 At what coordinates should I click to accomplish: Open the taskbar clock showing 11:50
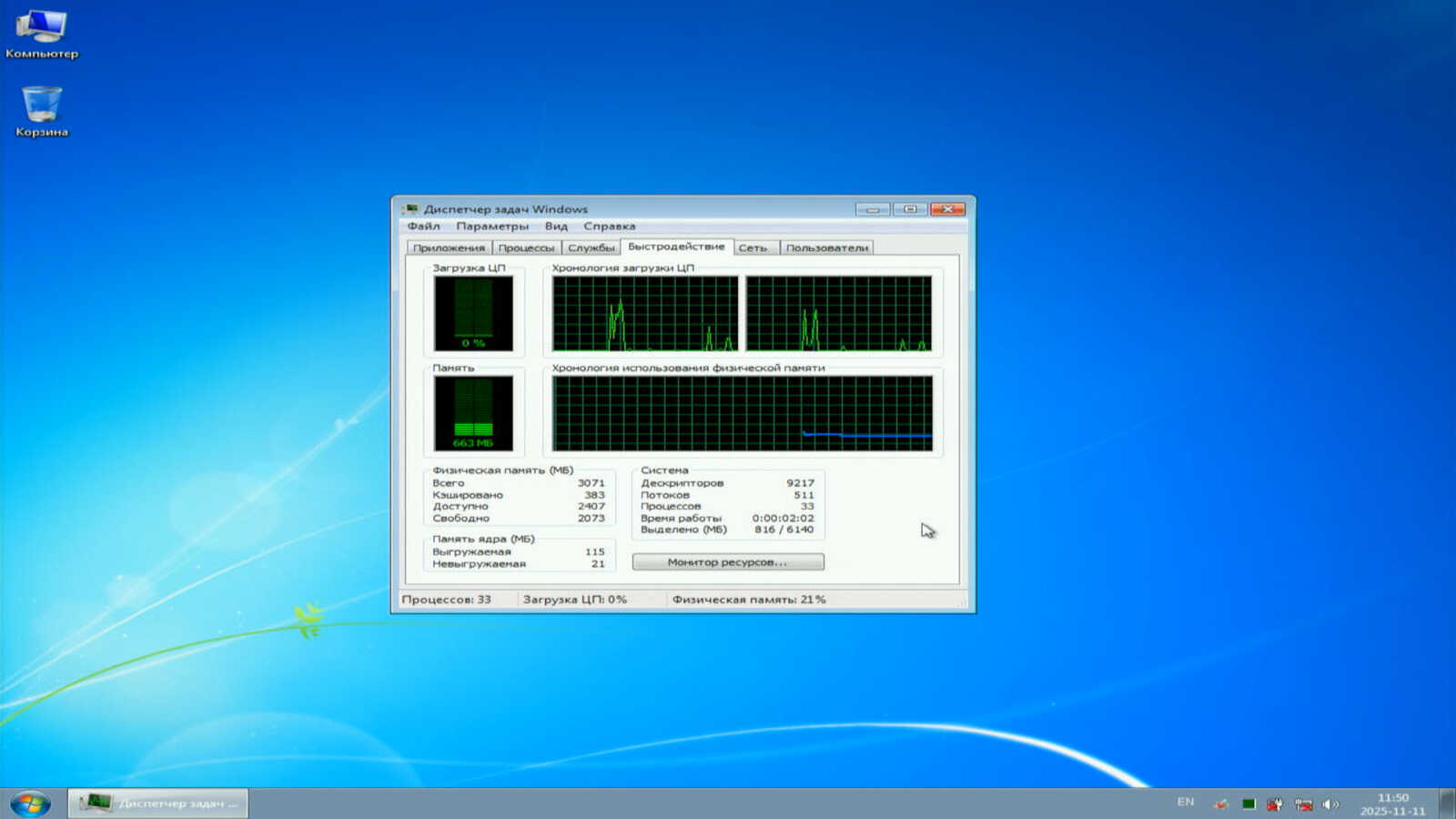click(x=1393, y=804)
